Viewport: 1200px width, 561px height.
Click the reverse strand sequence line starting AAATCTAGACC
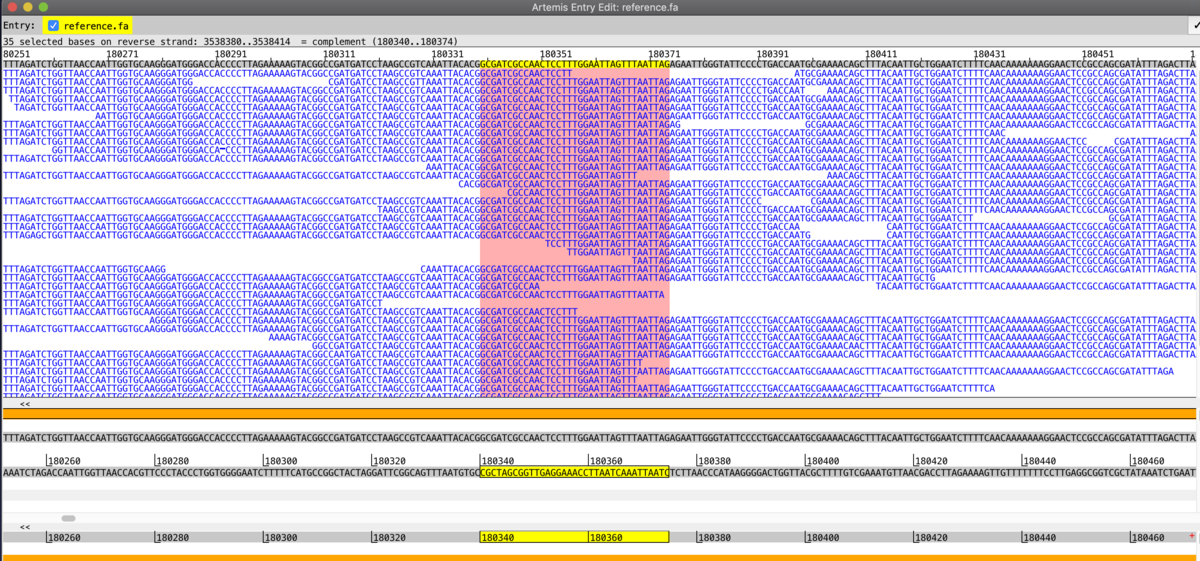(600, 472)
